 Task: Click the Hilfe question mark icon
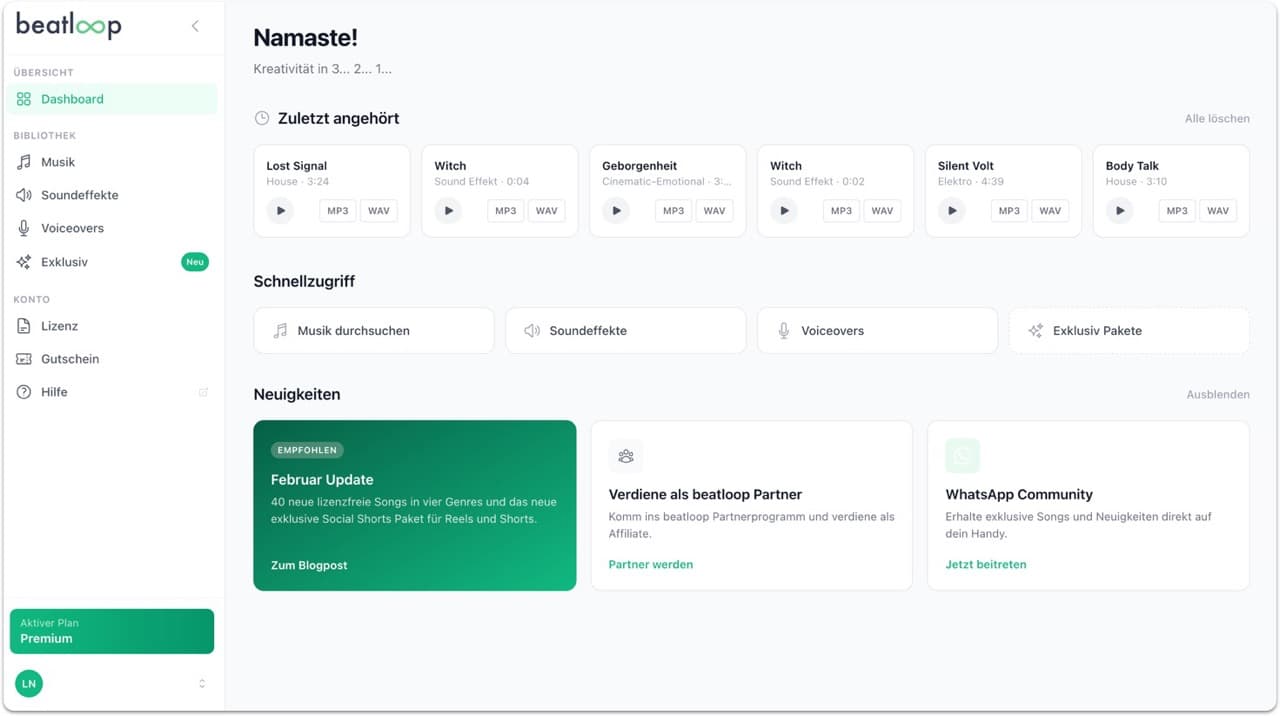[x=22, y=391]
